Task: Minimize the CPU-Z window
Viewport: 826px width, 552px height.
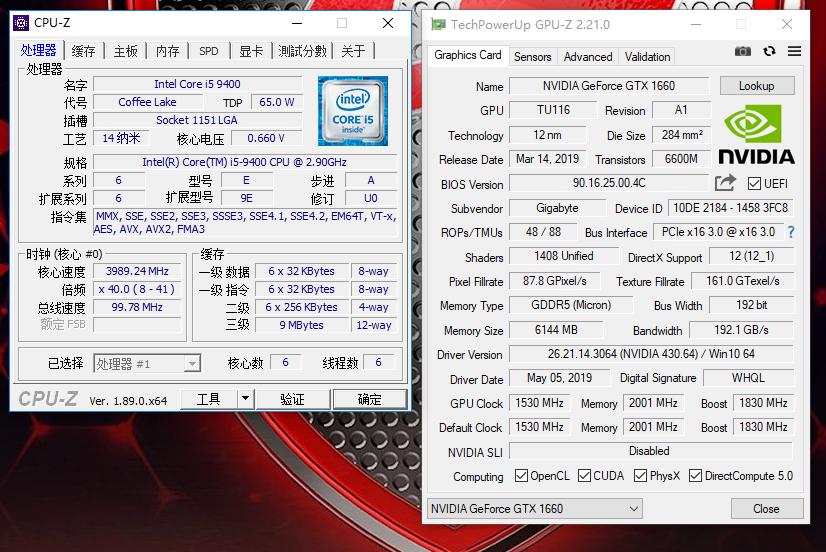Action: tap(297, 23)
